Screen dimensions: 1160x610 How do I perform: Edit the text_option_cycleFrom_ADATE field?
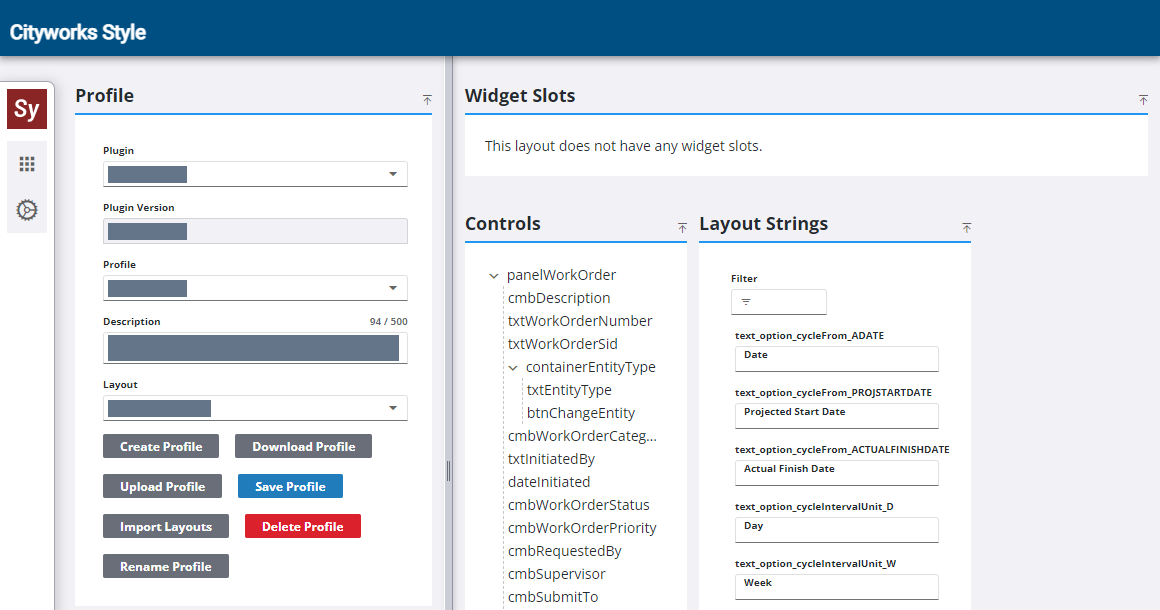pos(837,359)
